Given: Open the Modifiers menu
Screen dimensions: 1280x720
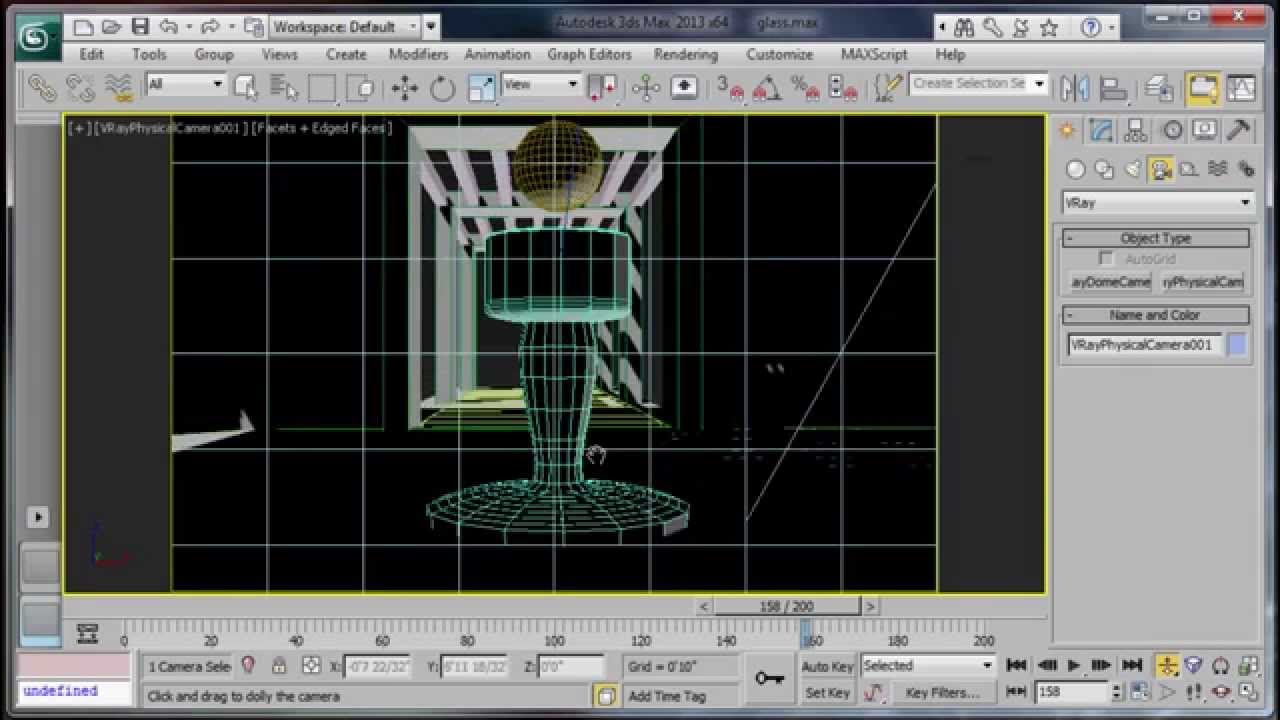Looking at the screenshot, I should pos(418,54).
